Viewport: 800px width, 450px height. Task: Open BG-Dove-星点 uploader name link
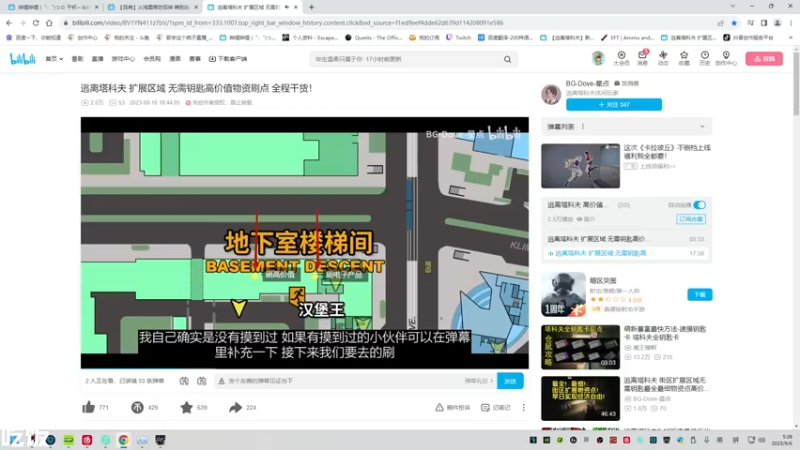pyautogui.click(x=587, y=83)
